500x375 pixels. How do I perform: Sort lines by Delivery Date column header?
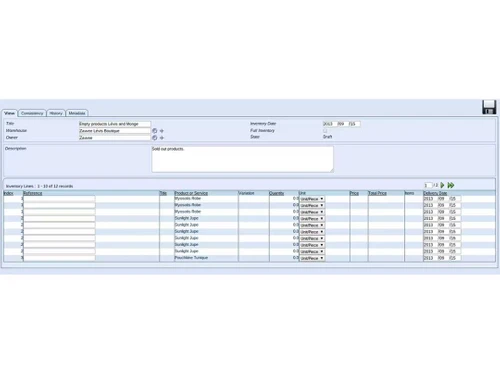click(x=435, y=193)
